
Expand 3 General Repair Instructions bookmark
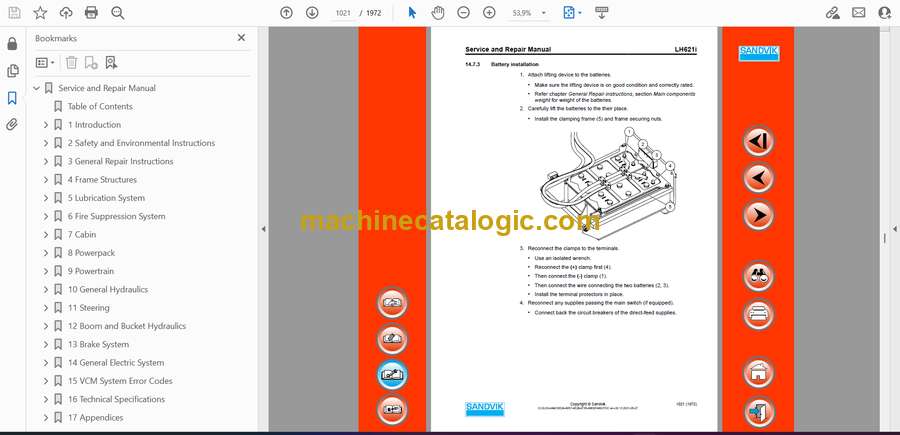(x=46, y=161)
